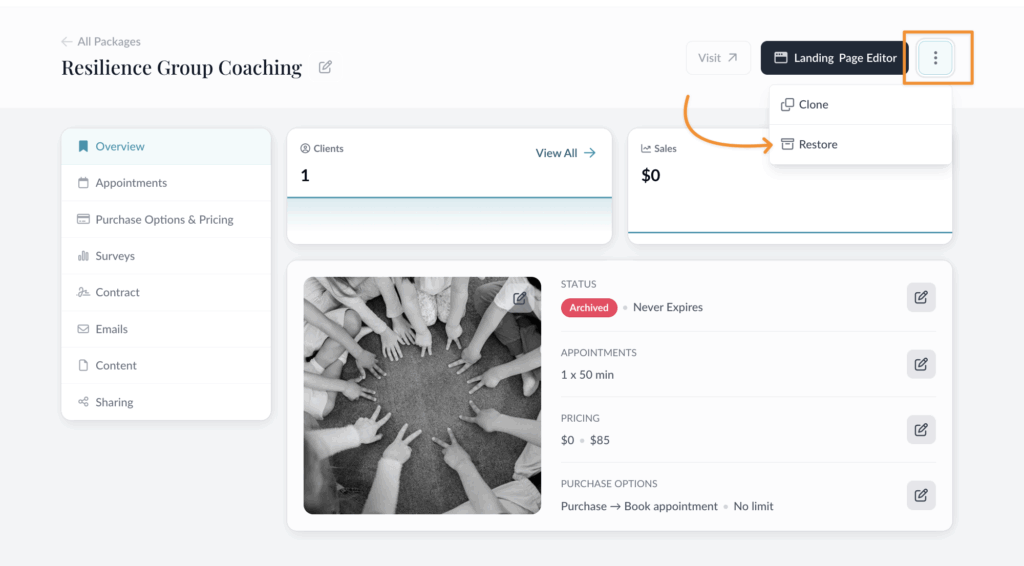This screenshot has width=1024, height=566.
Task: Go to Purchase Options & Pricing
Action: (x=164, y=220)
